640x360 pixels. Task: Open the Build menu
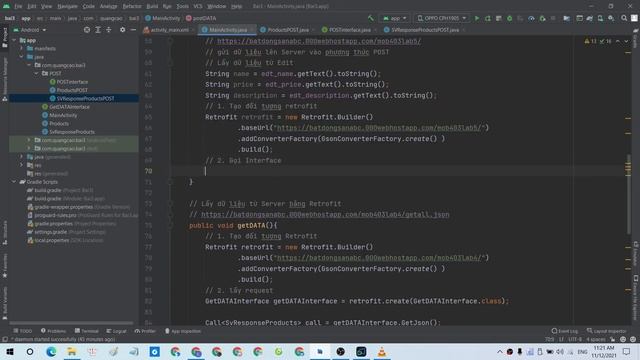(x=152, y=7)
